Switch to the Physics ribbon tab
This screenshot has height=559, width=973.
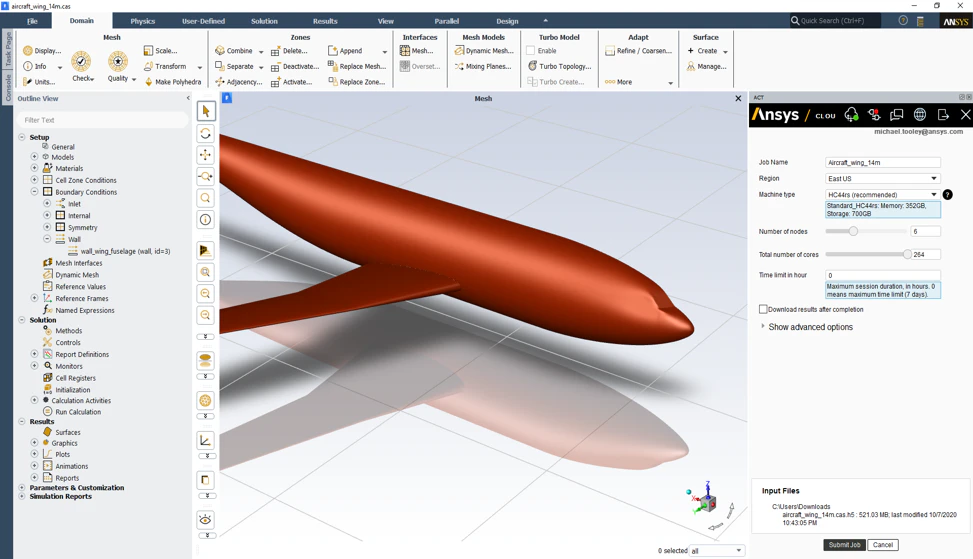point(143,21)
